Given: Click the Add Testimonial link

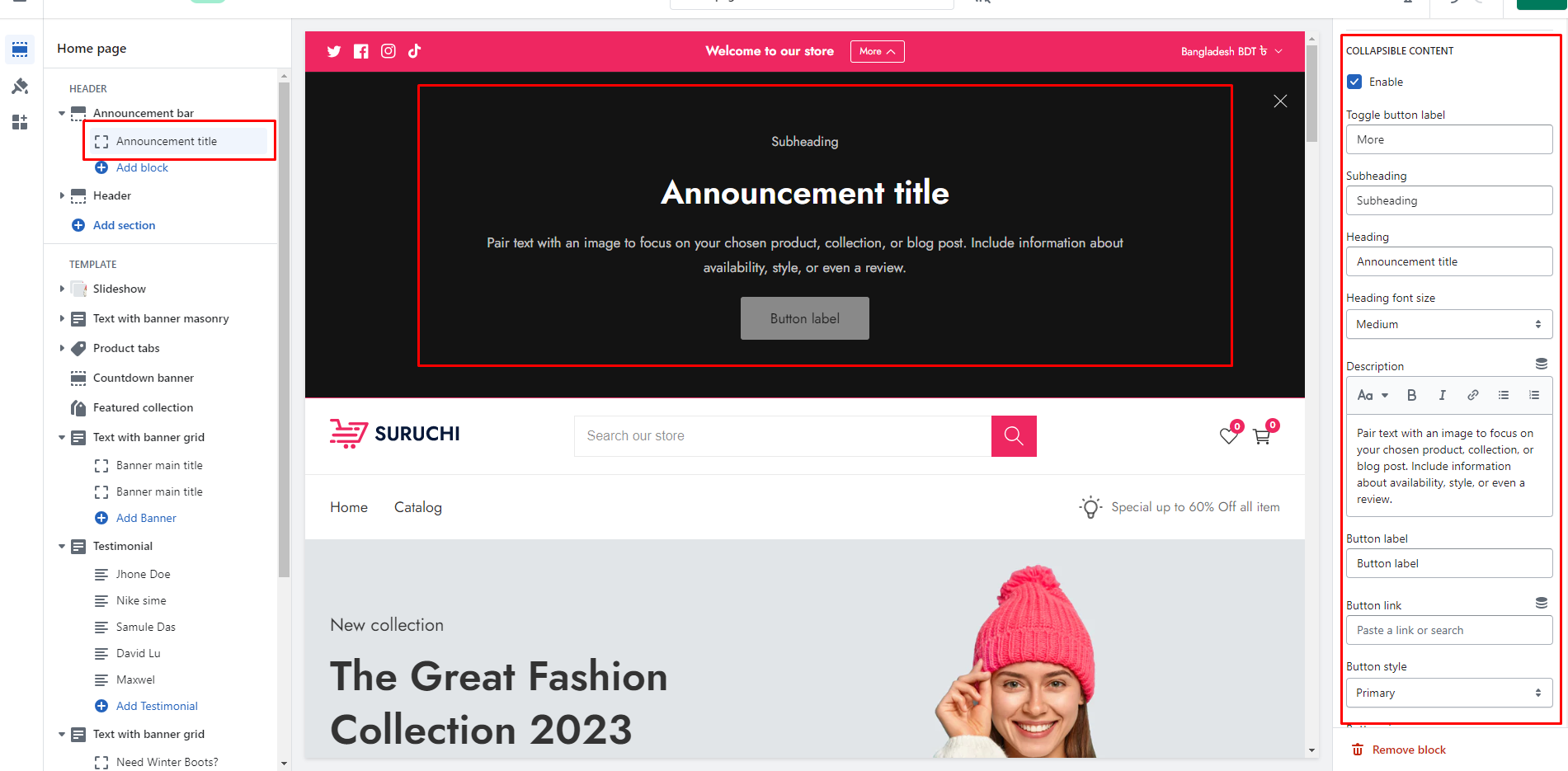Looking at the screenshot, I should tap(157, 706).
